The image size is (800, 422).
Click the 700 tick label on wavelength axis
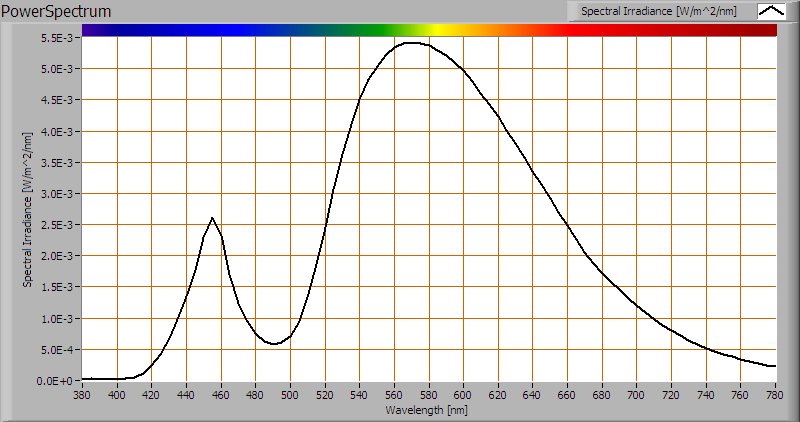tap(637, 394)
